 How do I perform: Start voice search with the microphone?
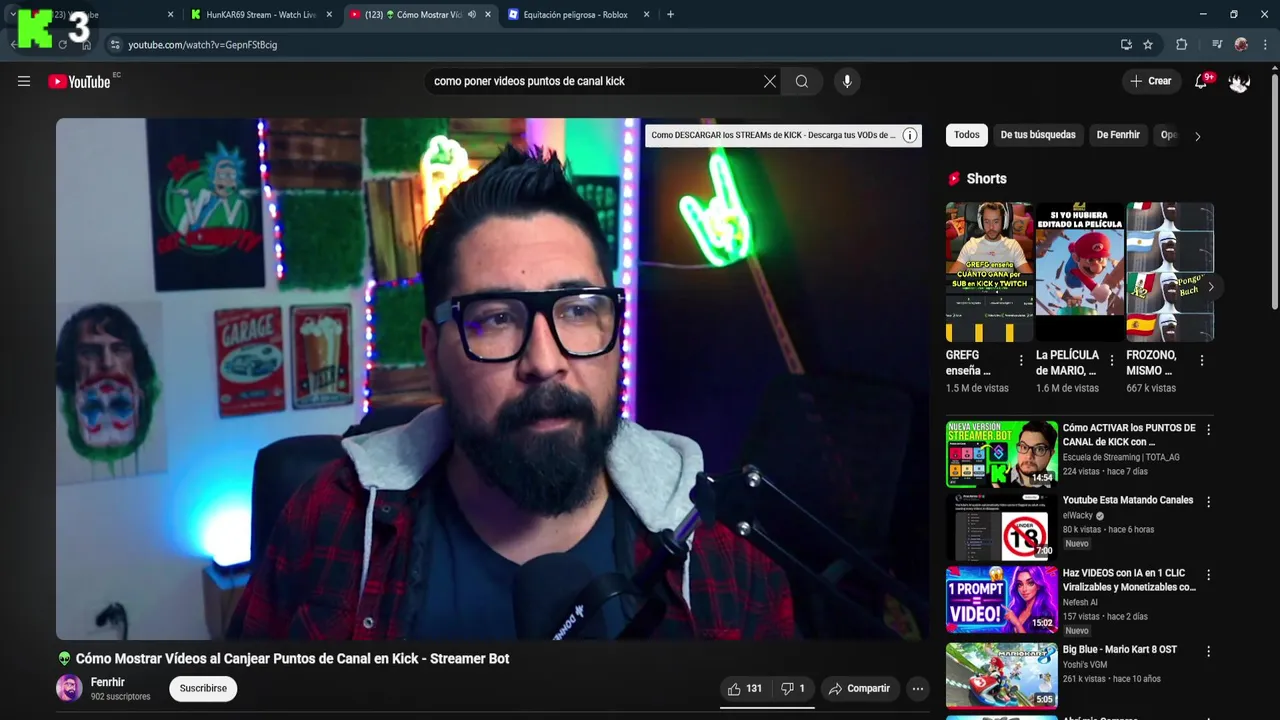[x=847, y=81]
